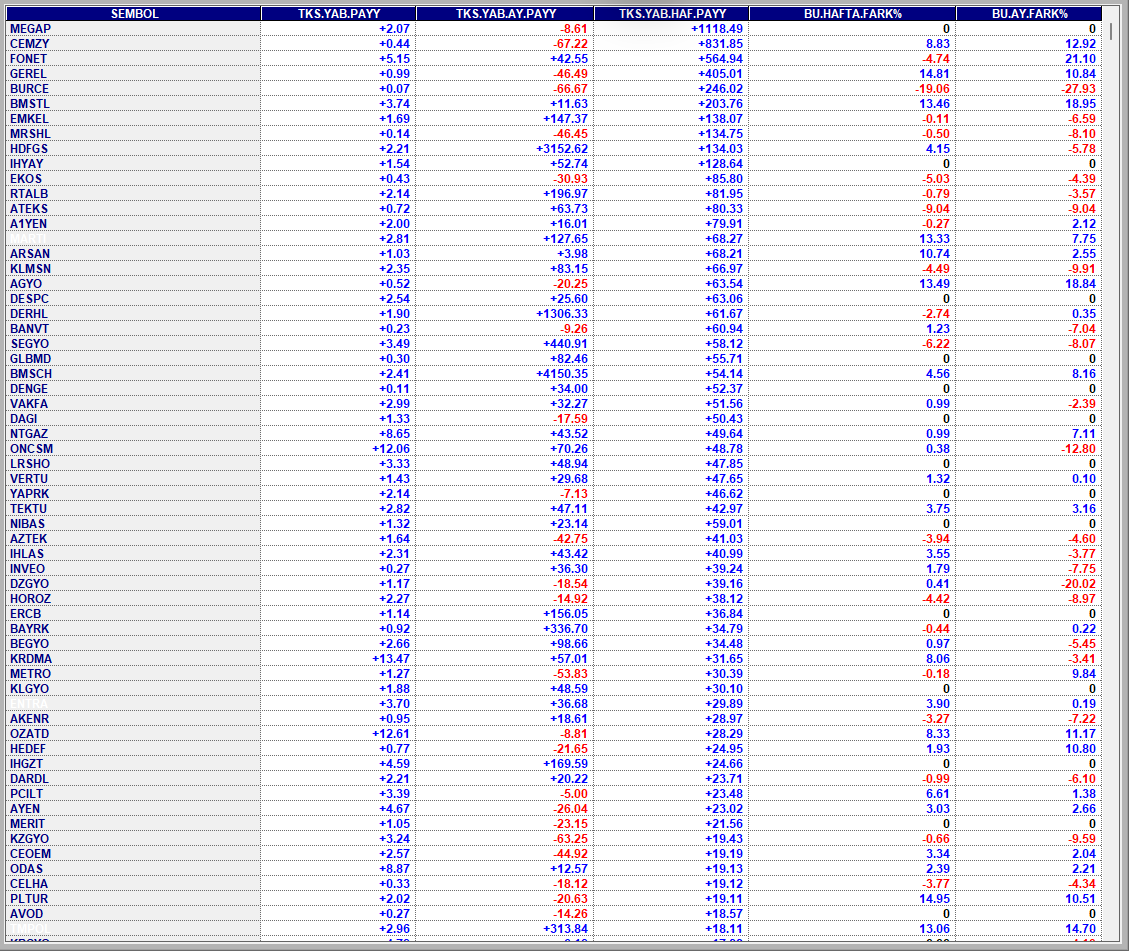Select the BMSTL symbol

click(x=30, y=104)
